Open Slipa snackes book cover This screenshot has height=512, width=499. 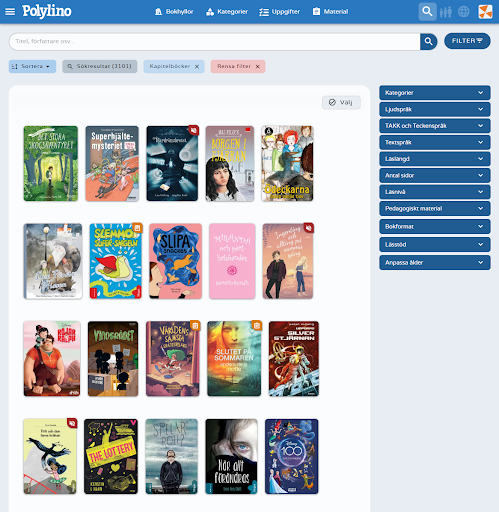click(x=175, y=261)
